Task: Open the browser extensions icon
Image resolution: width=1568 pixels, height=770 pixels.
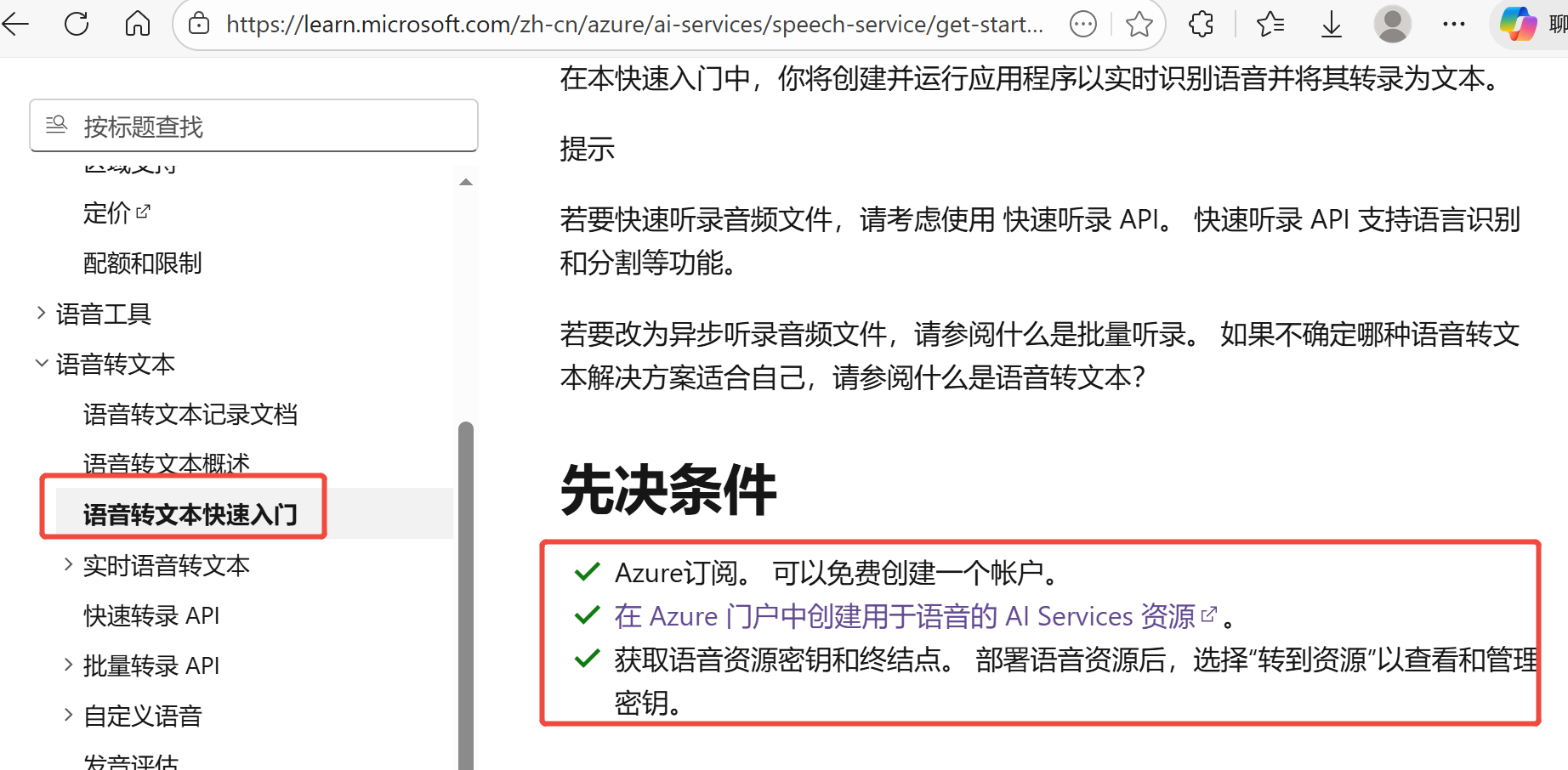Action: tap(1201, 24)
